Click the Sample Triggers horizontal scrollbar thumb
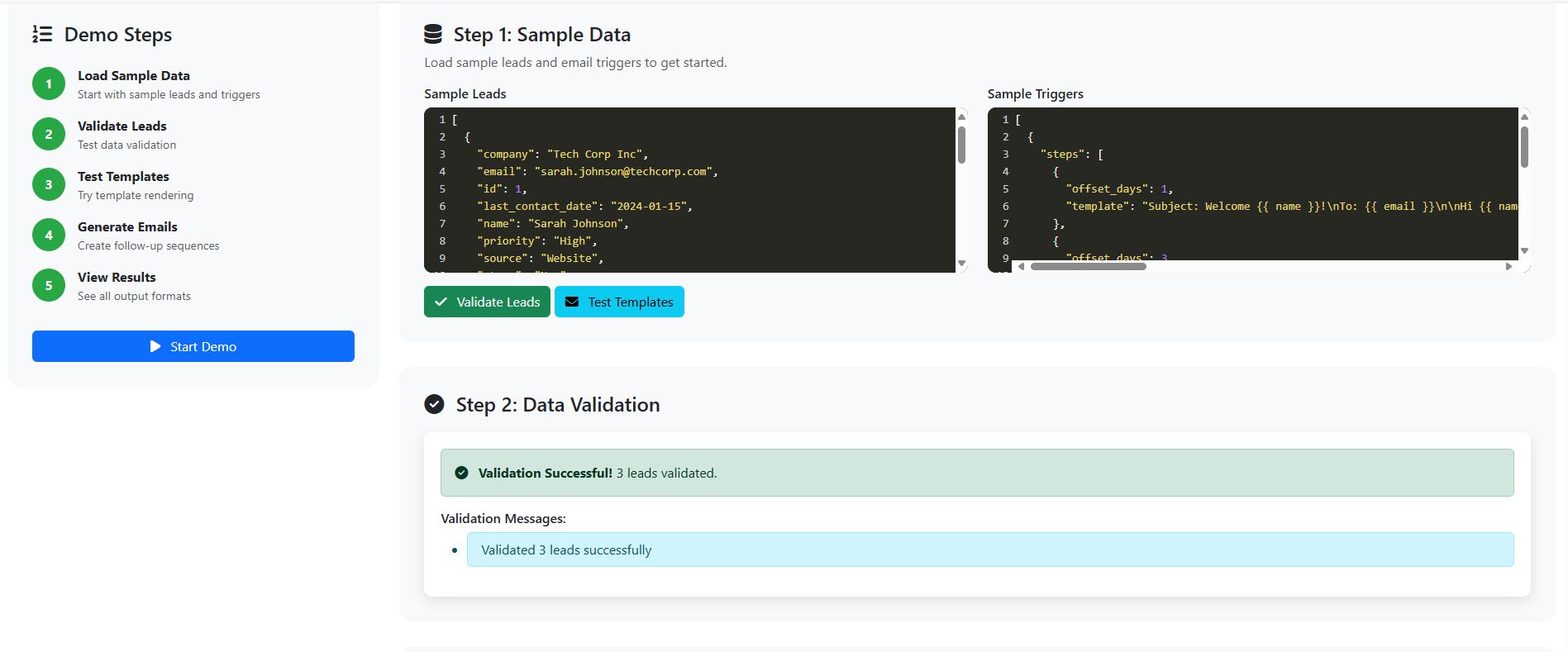This screenshot has height=652, width=1568. coord(1088,266)
